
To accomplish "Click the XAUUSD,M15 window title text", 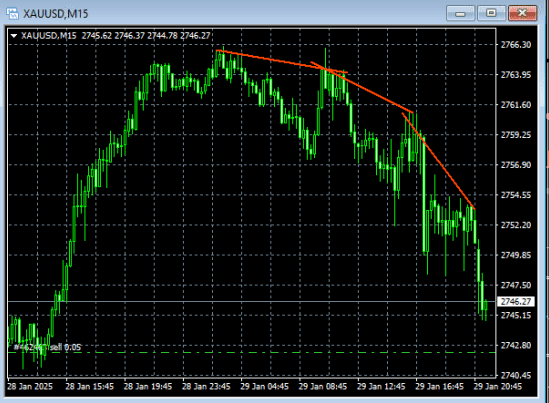I will click(56, 14).
